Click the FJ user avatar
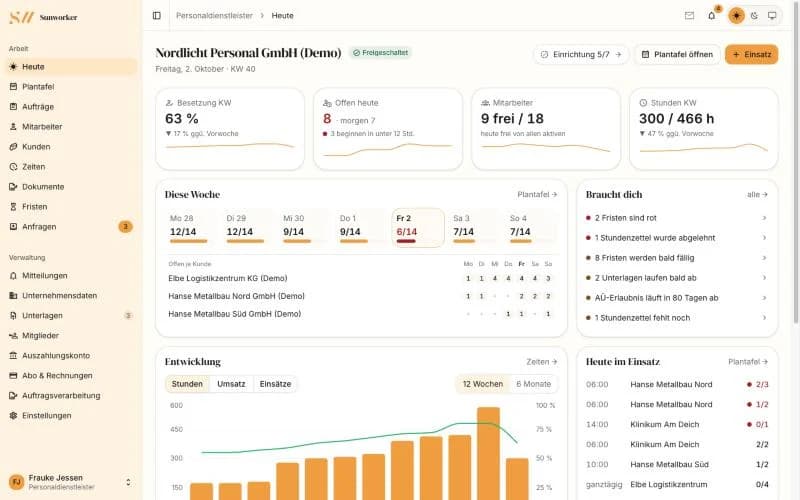This screenshot has width=800, height=500. pyautogui.click(x=16, y=482)
